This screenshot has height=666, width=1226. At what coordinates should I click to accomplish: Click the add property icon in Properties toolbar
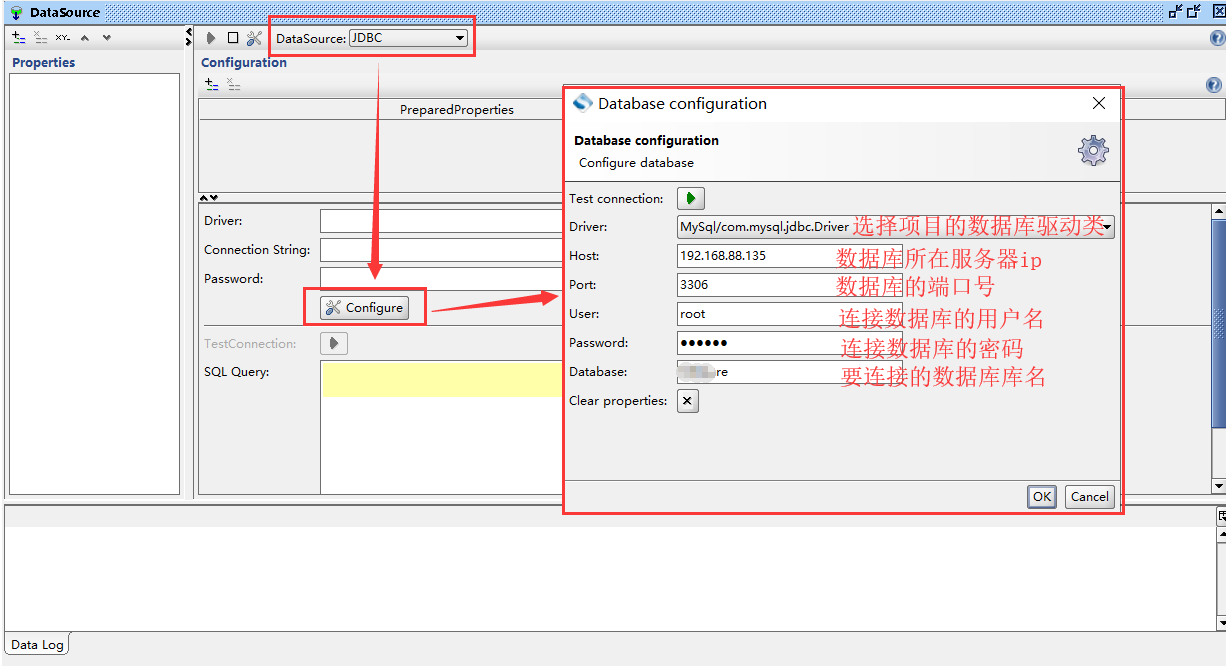(x=19, y=38)
